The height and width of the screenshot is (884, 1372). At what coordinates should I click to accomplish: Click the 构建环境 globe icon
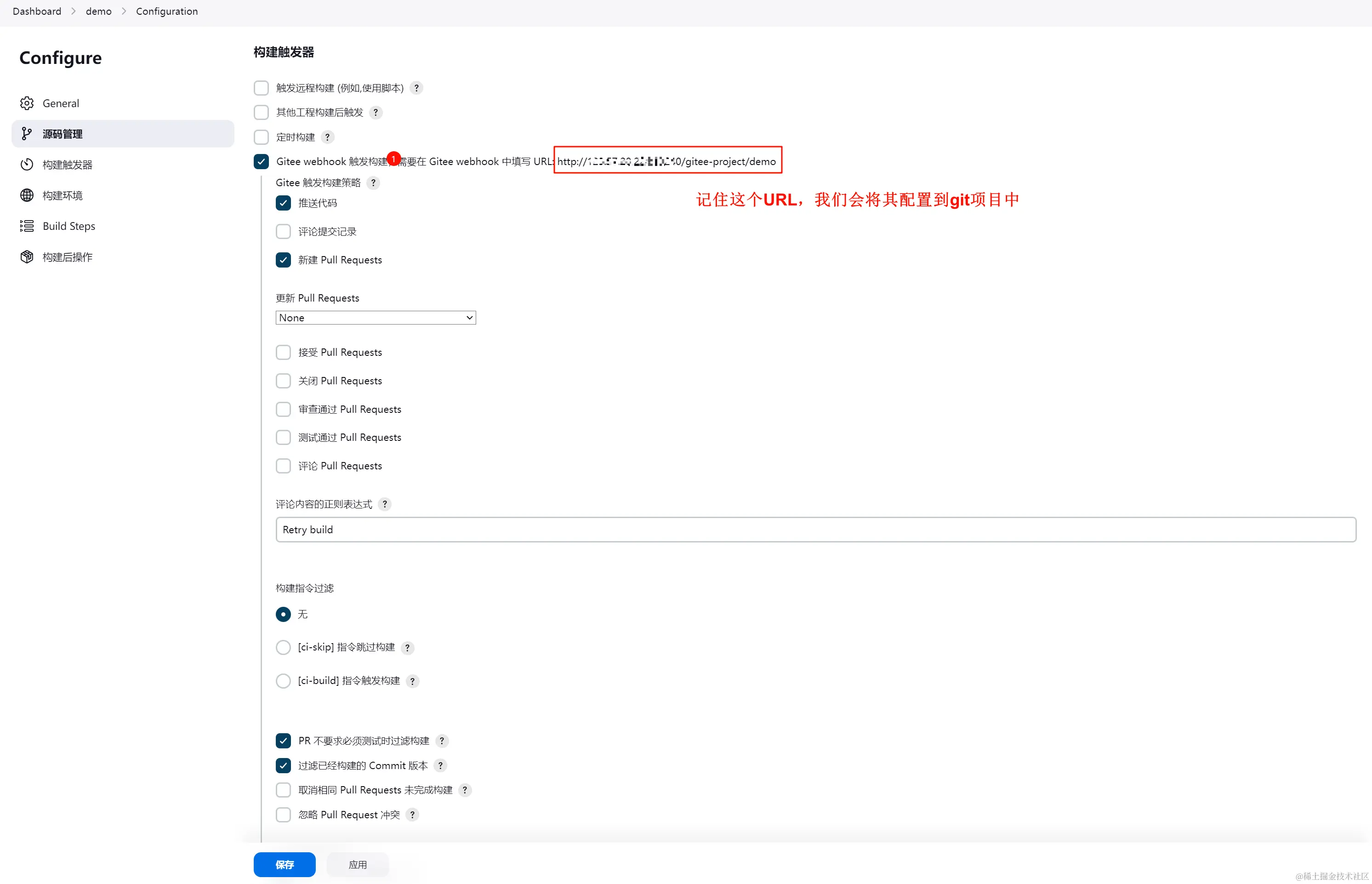click(26, 195)
